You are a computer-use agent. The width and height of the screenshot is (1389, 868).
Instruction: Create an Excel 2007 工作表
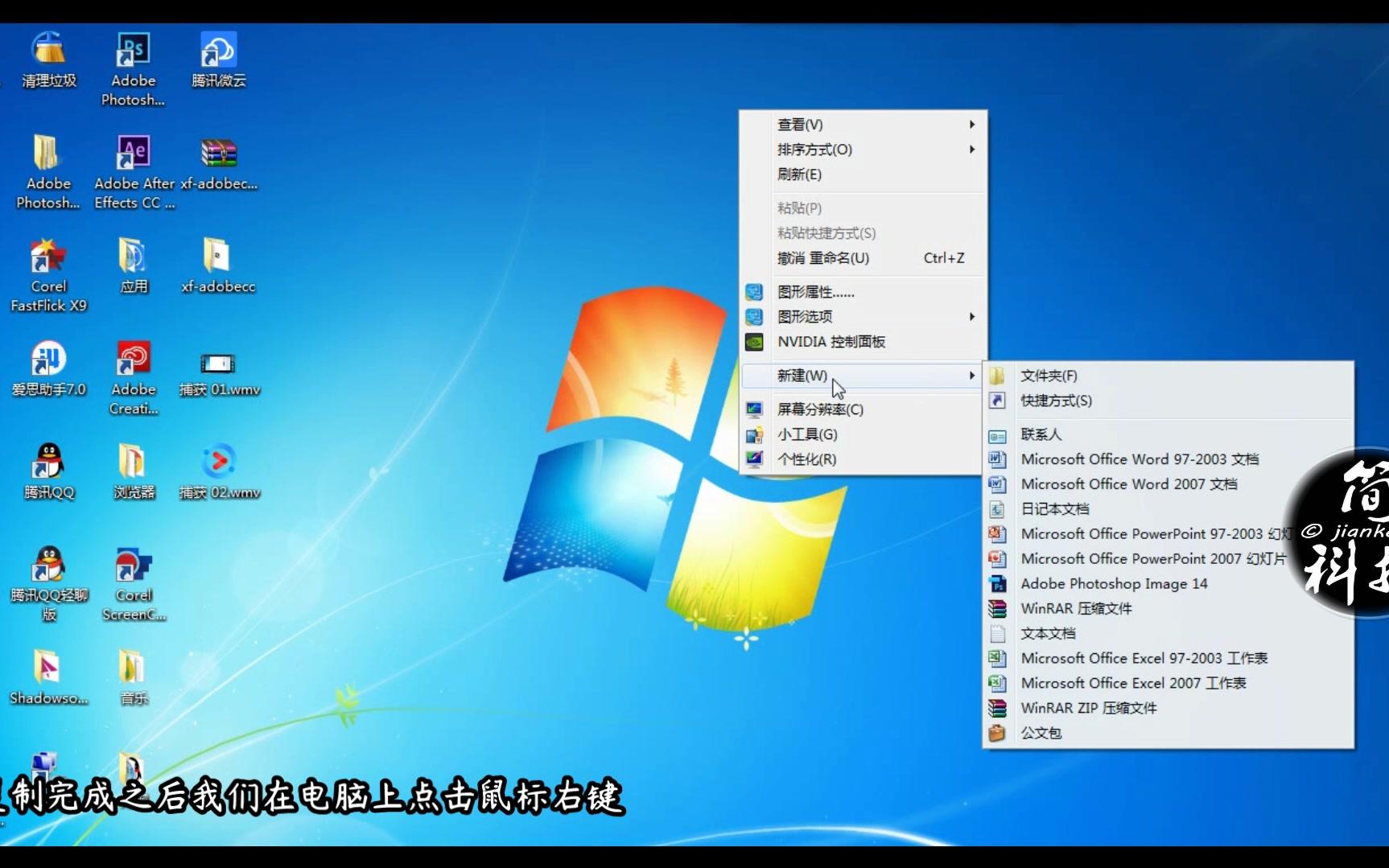pos(1168,684)
